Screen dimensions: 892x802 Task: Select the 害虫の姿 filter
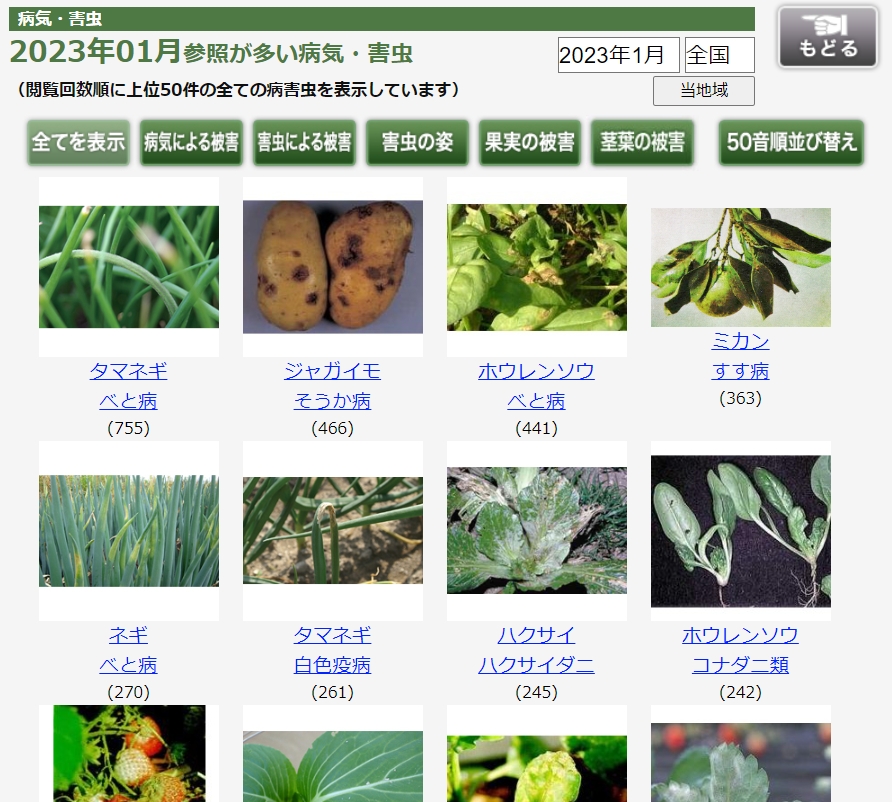(x=417, y=142)
